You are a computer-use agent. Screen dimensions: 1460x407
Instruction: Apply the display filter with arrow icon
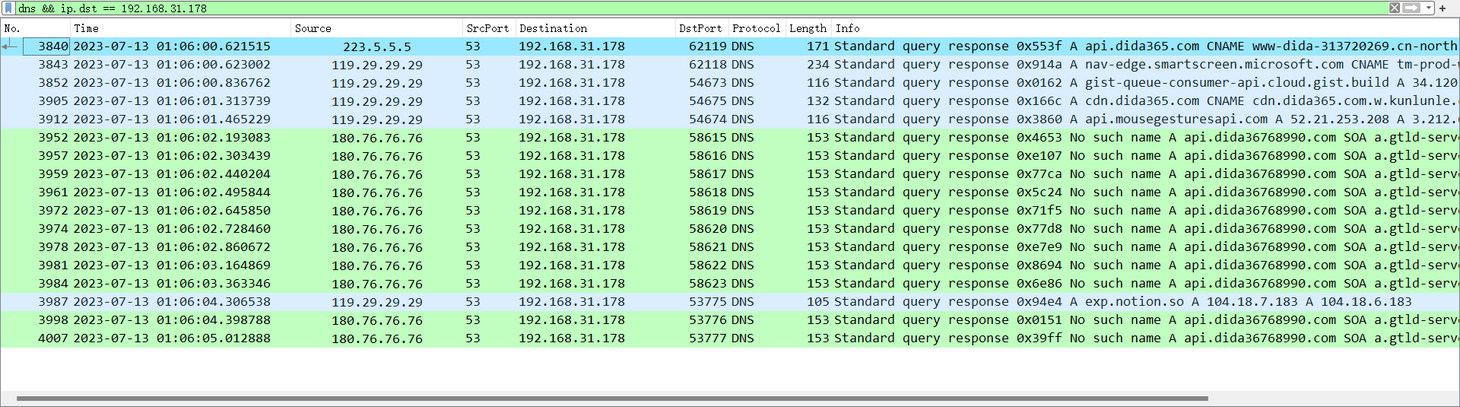tap(1412, 8)
